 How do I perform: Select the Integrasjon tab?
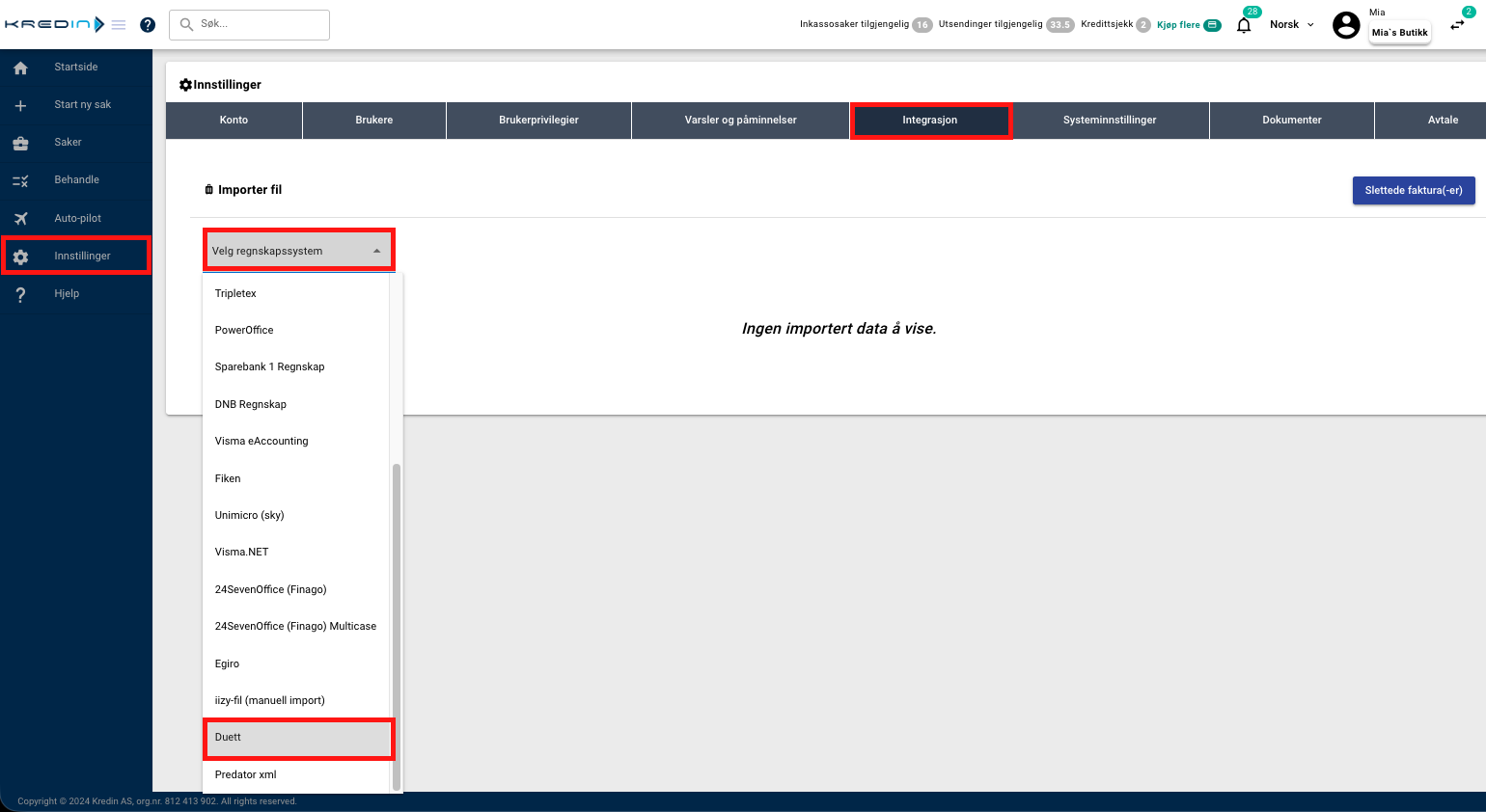pyautogui.click(x=930, y=121)
